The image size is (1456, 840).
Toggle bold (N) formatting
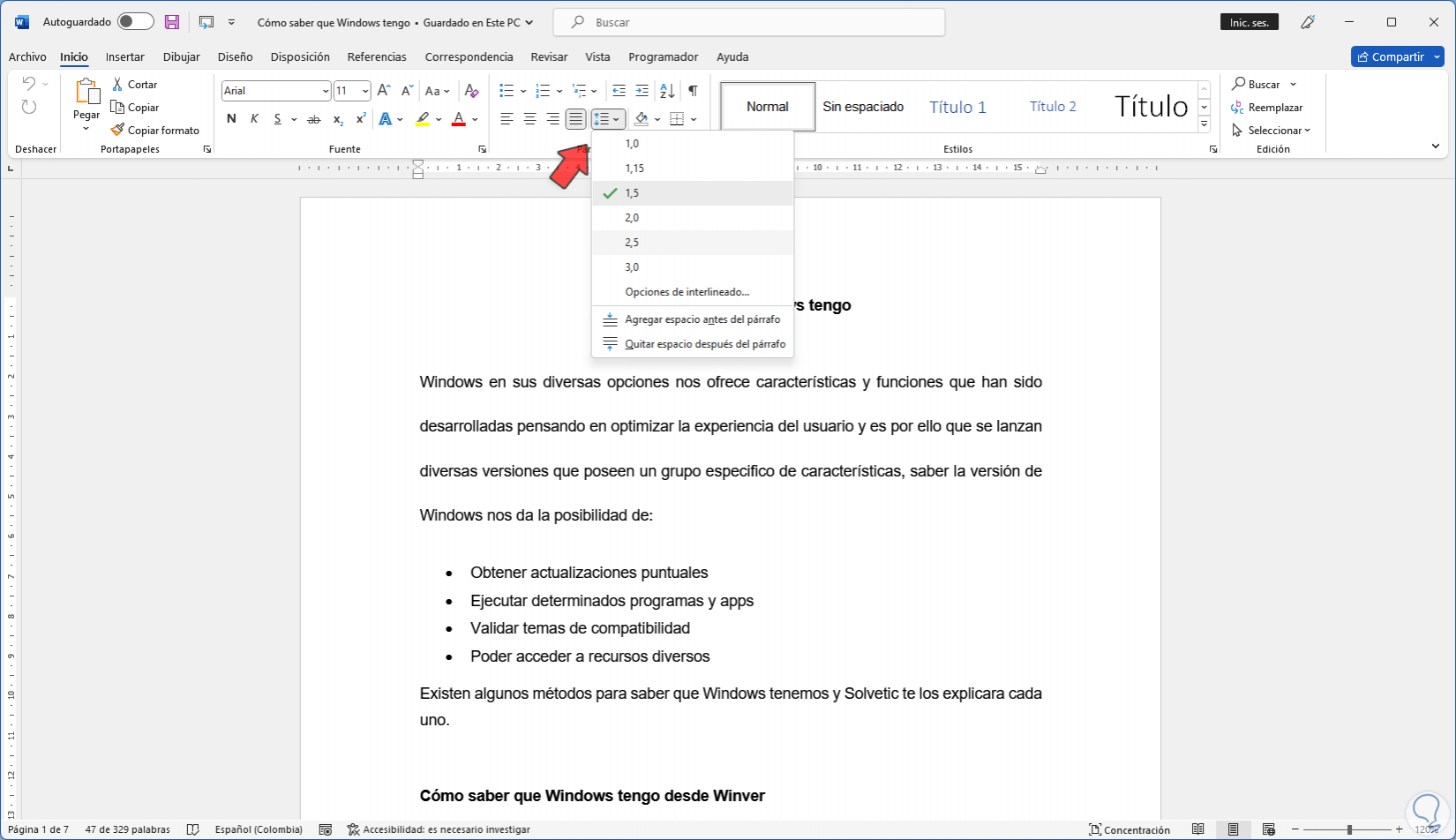231,119
